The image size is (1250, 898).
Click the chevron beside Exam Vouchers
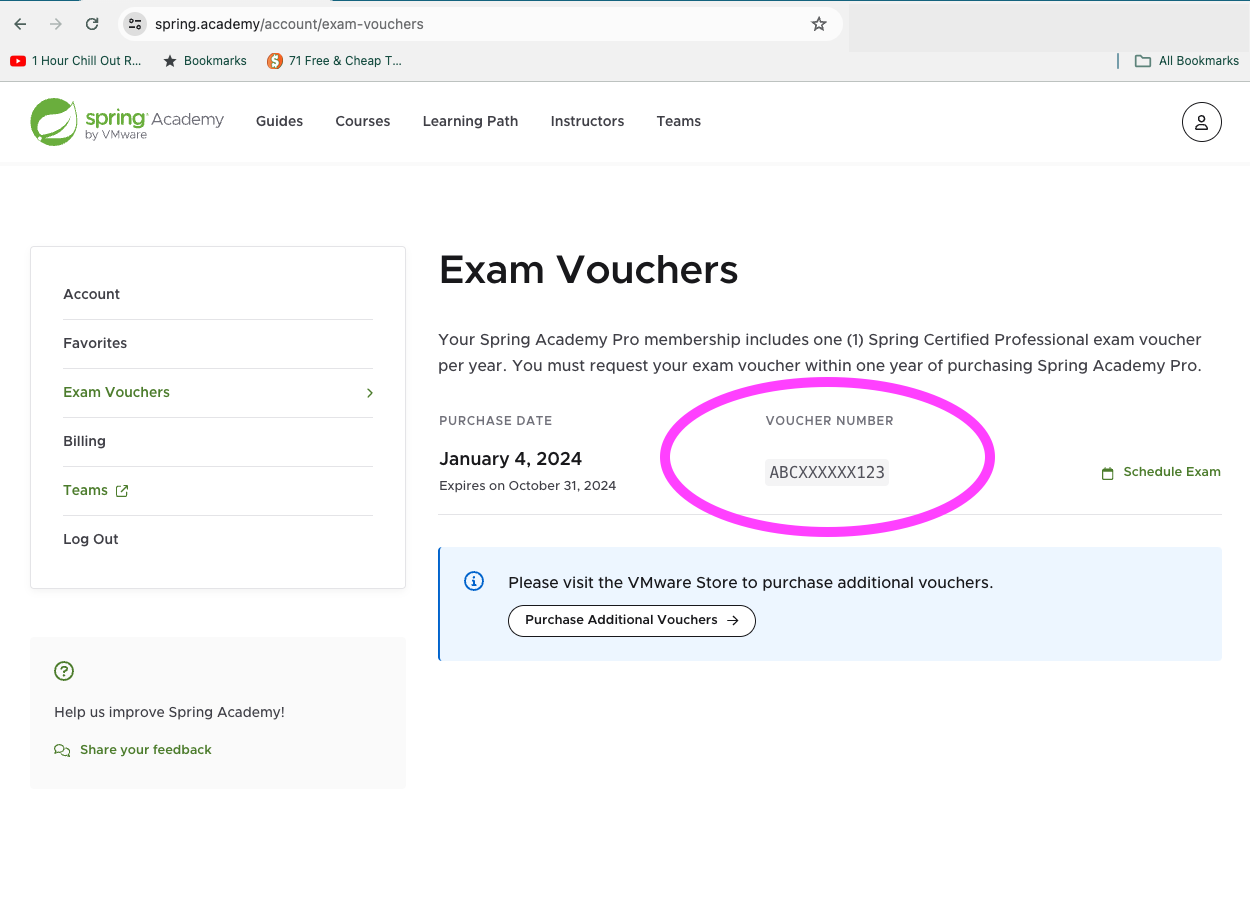coord(370,393)
